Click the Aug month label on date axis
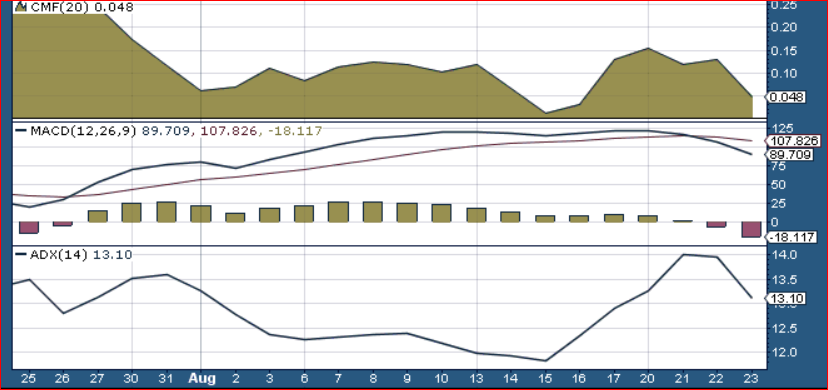The image size is (828, 390). (x=202, y=378)
